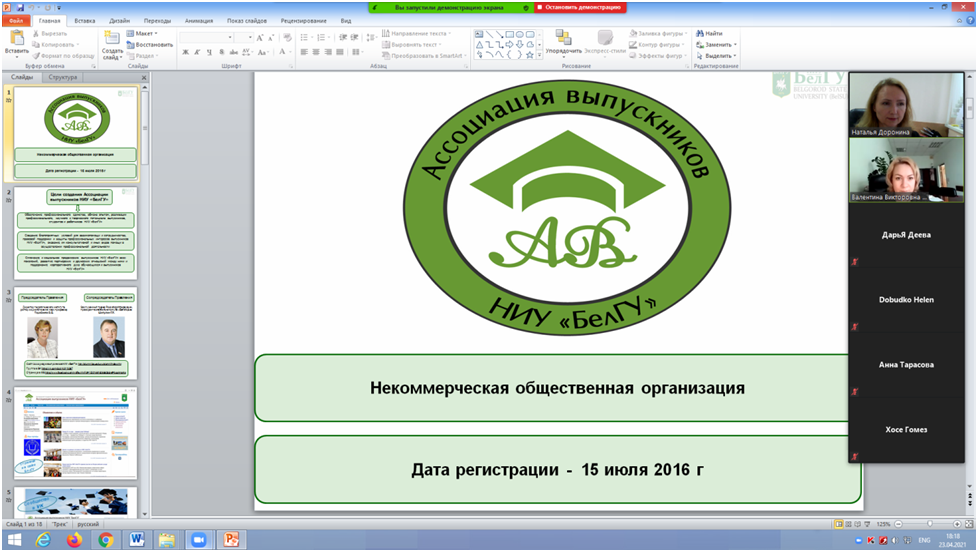Switch to the Insert (Вставка) ribbon tab

click(x=85, y=20)
